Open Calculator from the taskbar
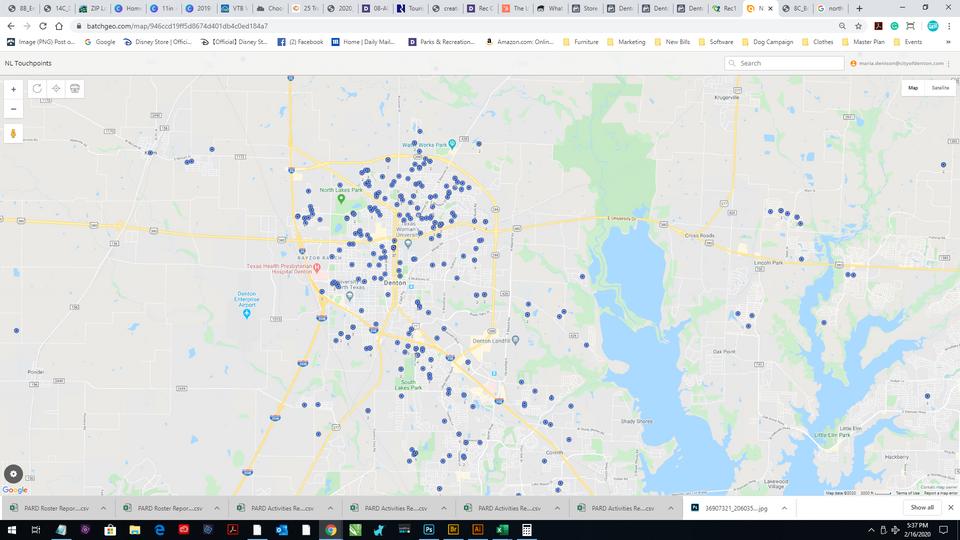This screenshot has width=960, height=540. (527, 530)
